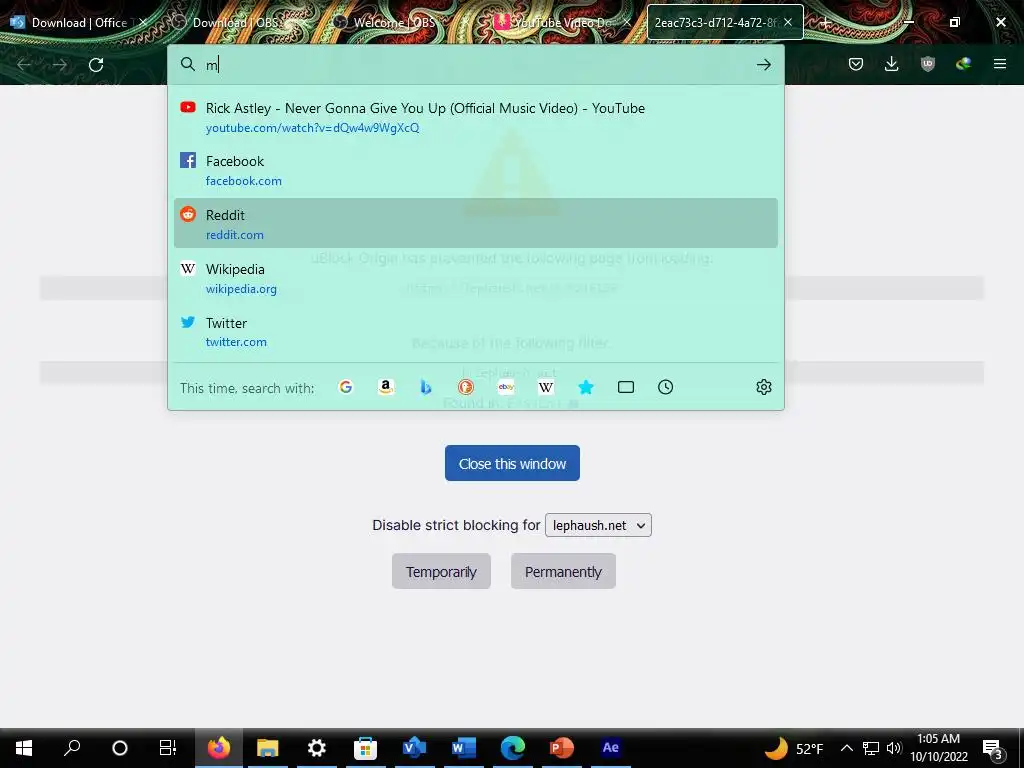Open Microsoft Store from taskbar
The height and width of the screenshot is (768, 1024).
(366, 748)
